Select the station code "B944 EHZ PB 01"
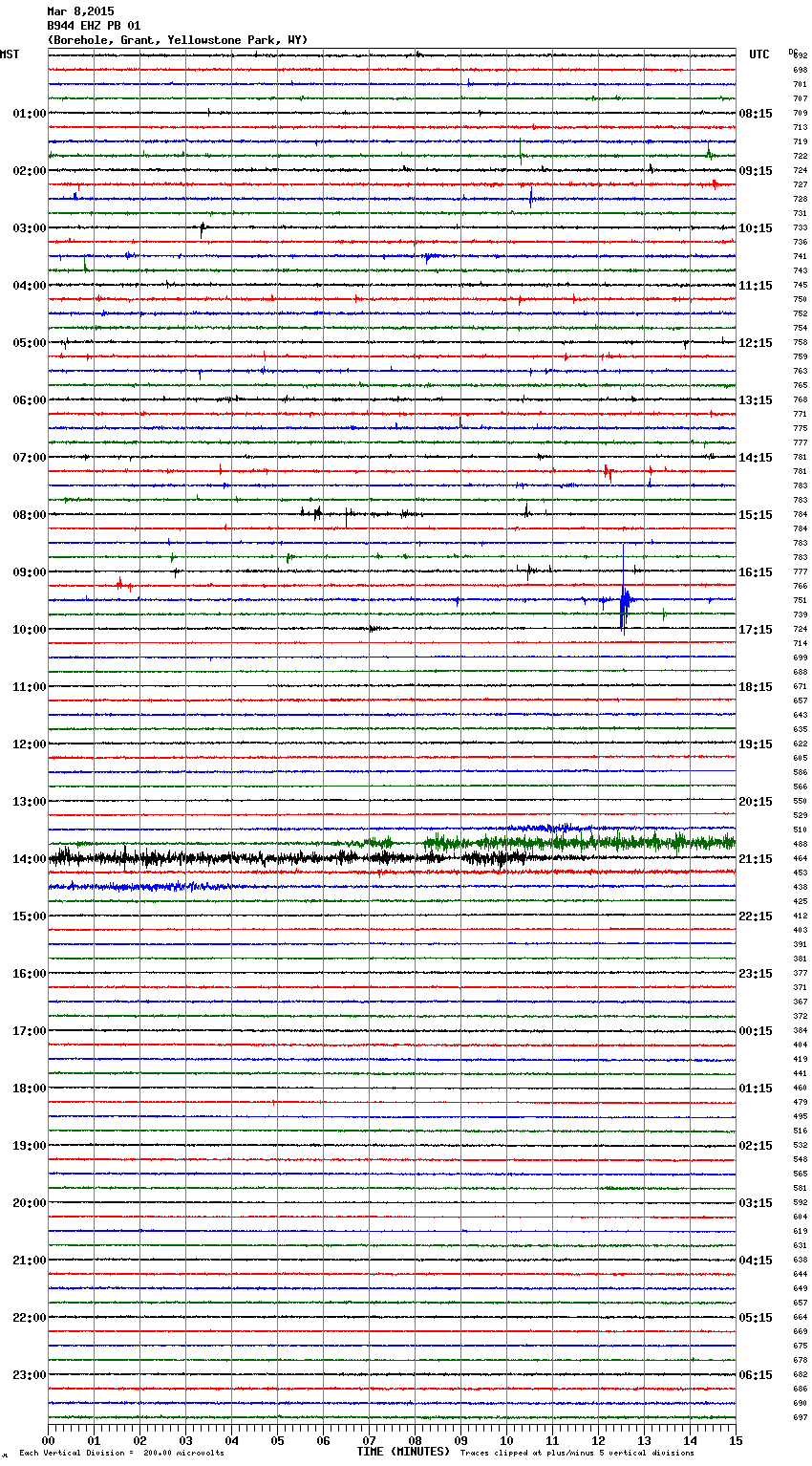The image size is (812, 1466). tap(94, 26)
